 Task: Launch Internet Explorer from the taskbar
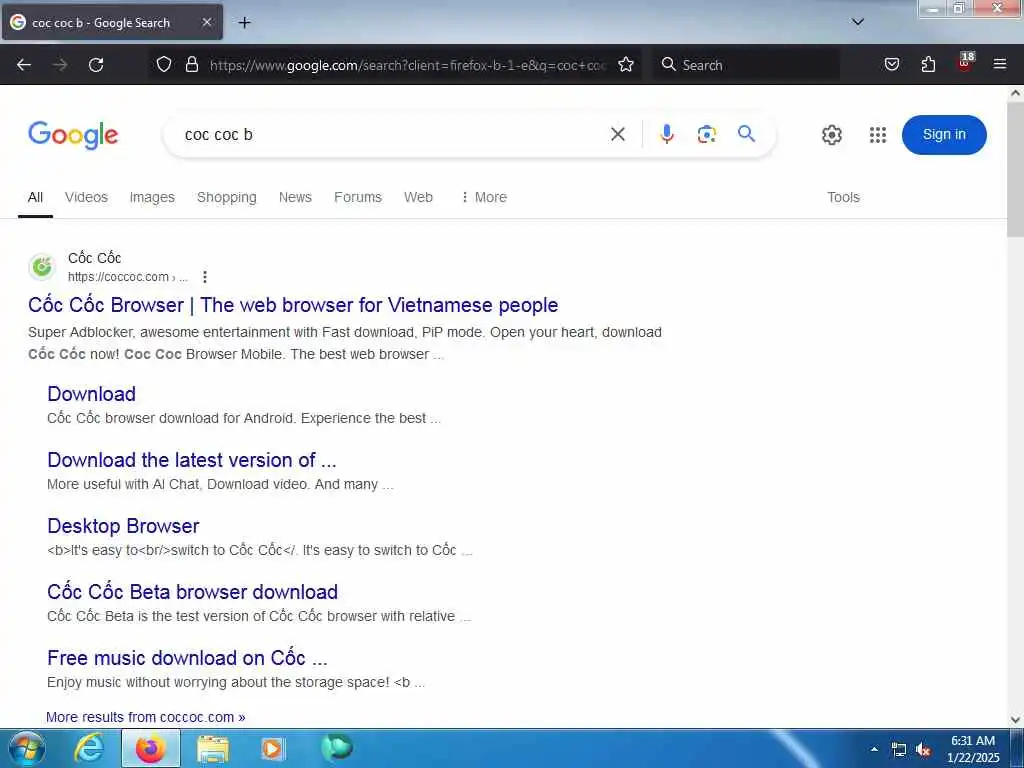(x=89, y=748)
